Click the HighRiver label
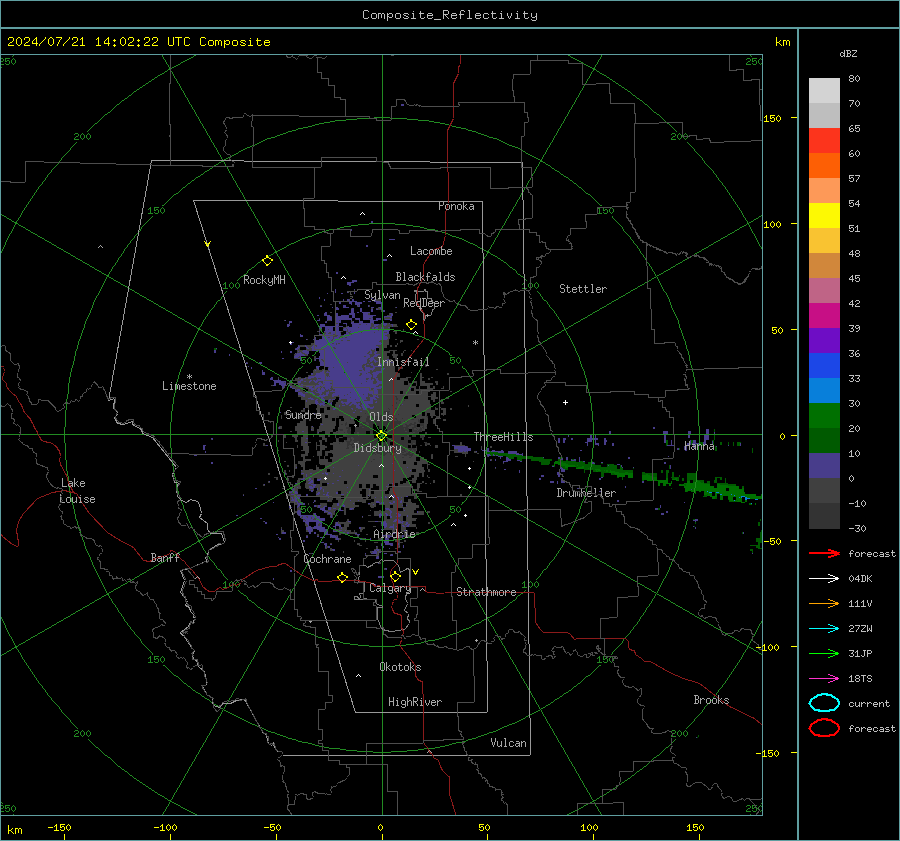The image size is (900, 841). pyautogui.click(x=415, y=702)
